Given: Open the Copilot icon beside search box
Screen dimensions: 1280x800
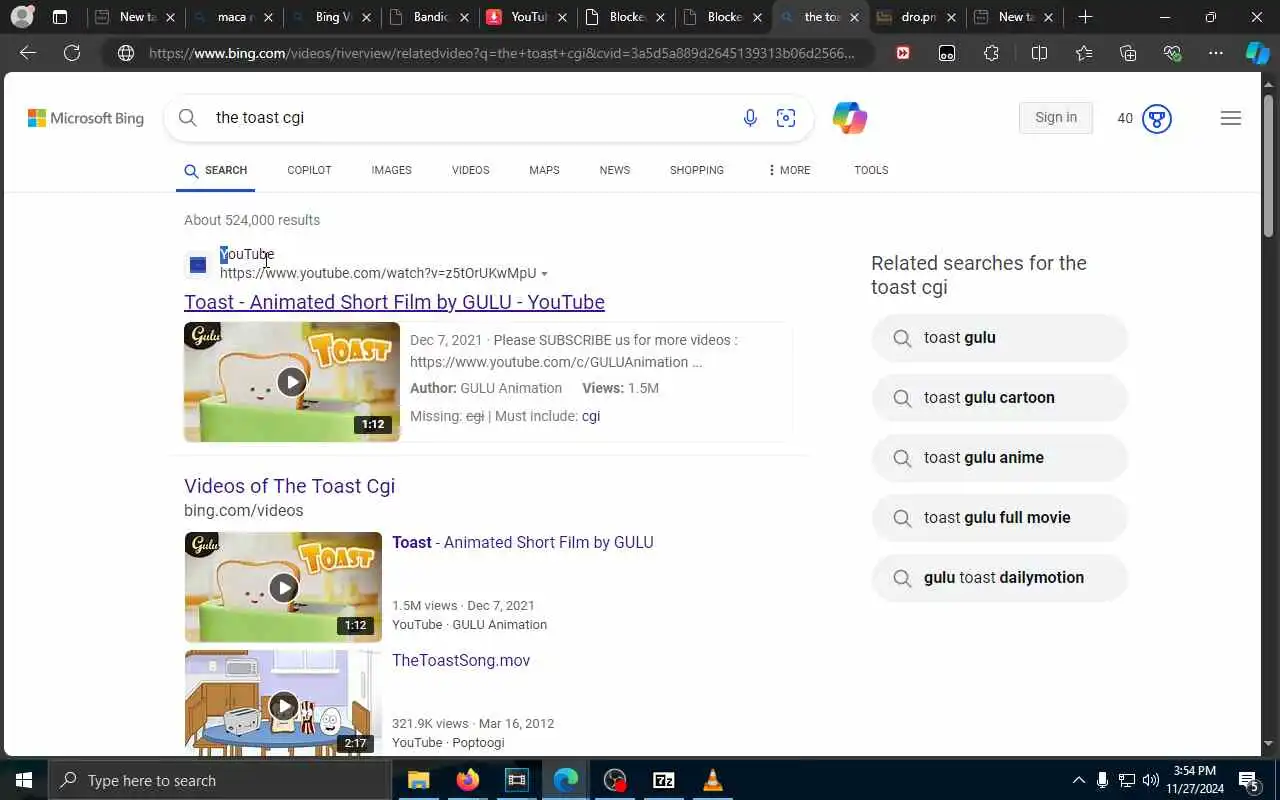Looking at the screenshot, I should tap(850, 118).
